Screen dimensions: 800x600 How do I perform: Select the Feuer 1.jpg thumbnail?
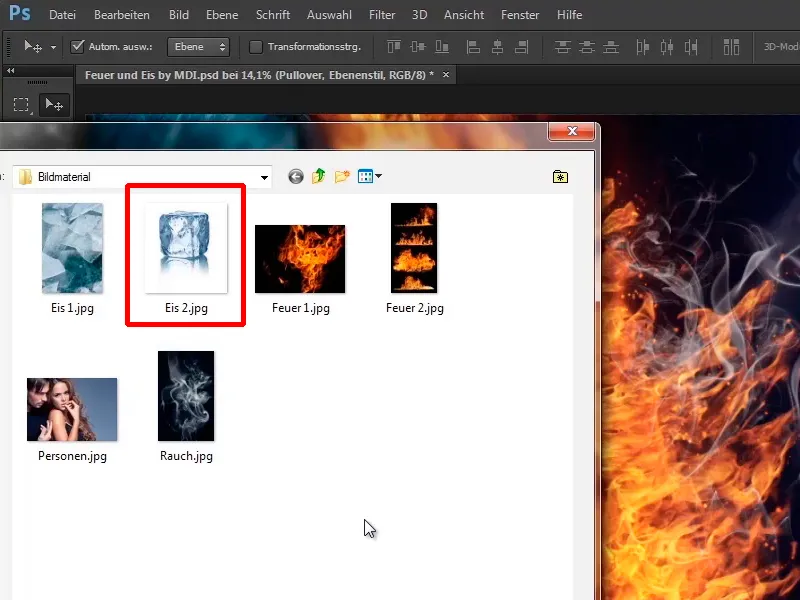coord(300,259)
